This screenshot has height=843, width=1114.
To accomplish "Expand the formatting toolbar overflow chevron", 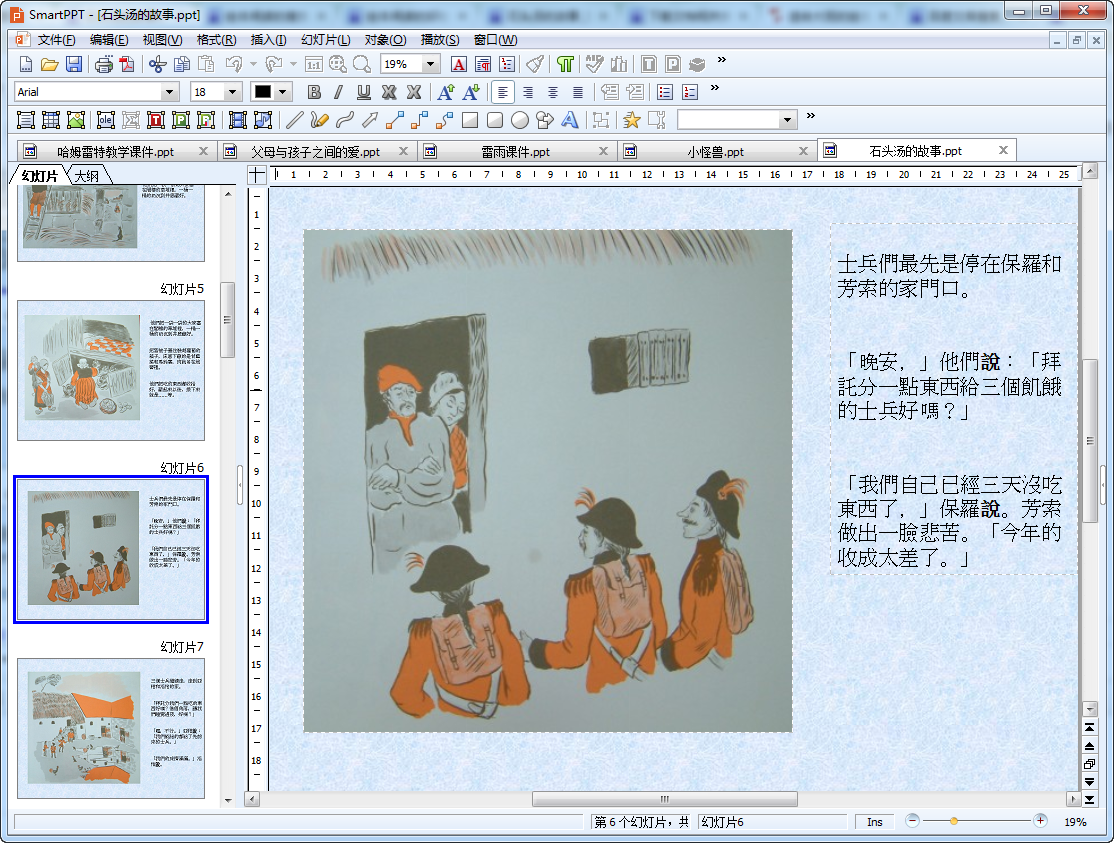I will tap(715, 88).
